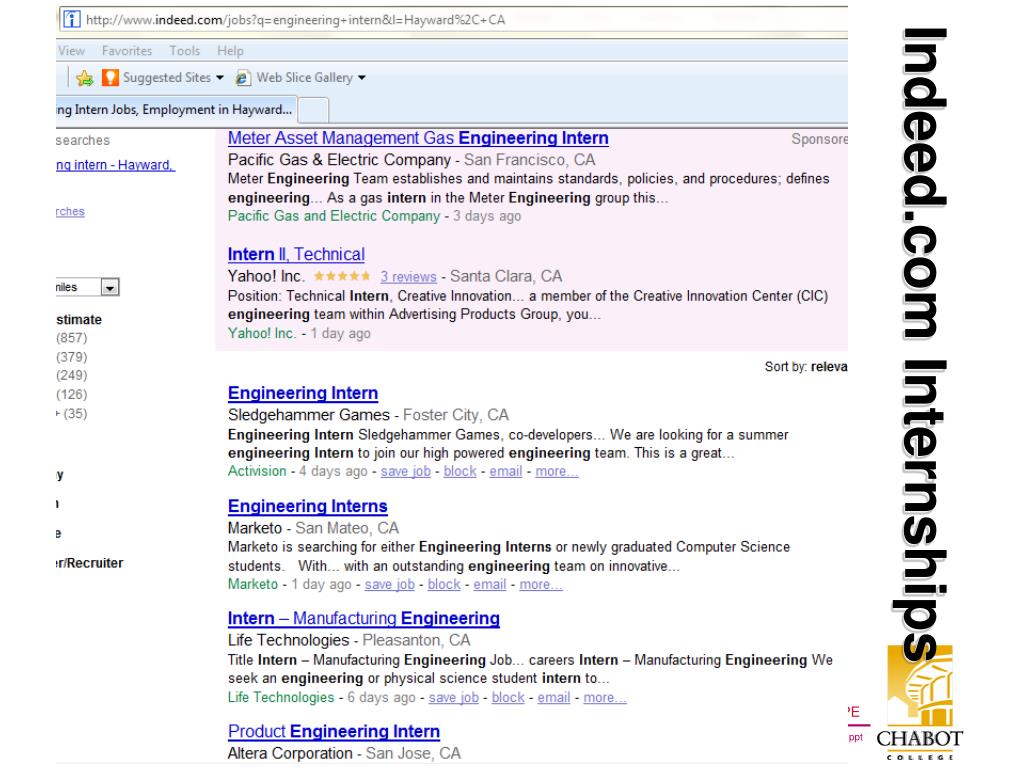Viewport: 1024px width, 768px height.
Task: Click the Chabot College logo
Action: click(x=920, y=702)
